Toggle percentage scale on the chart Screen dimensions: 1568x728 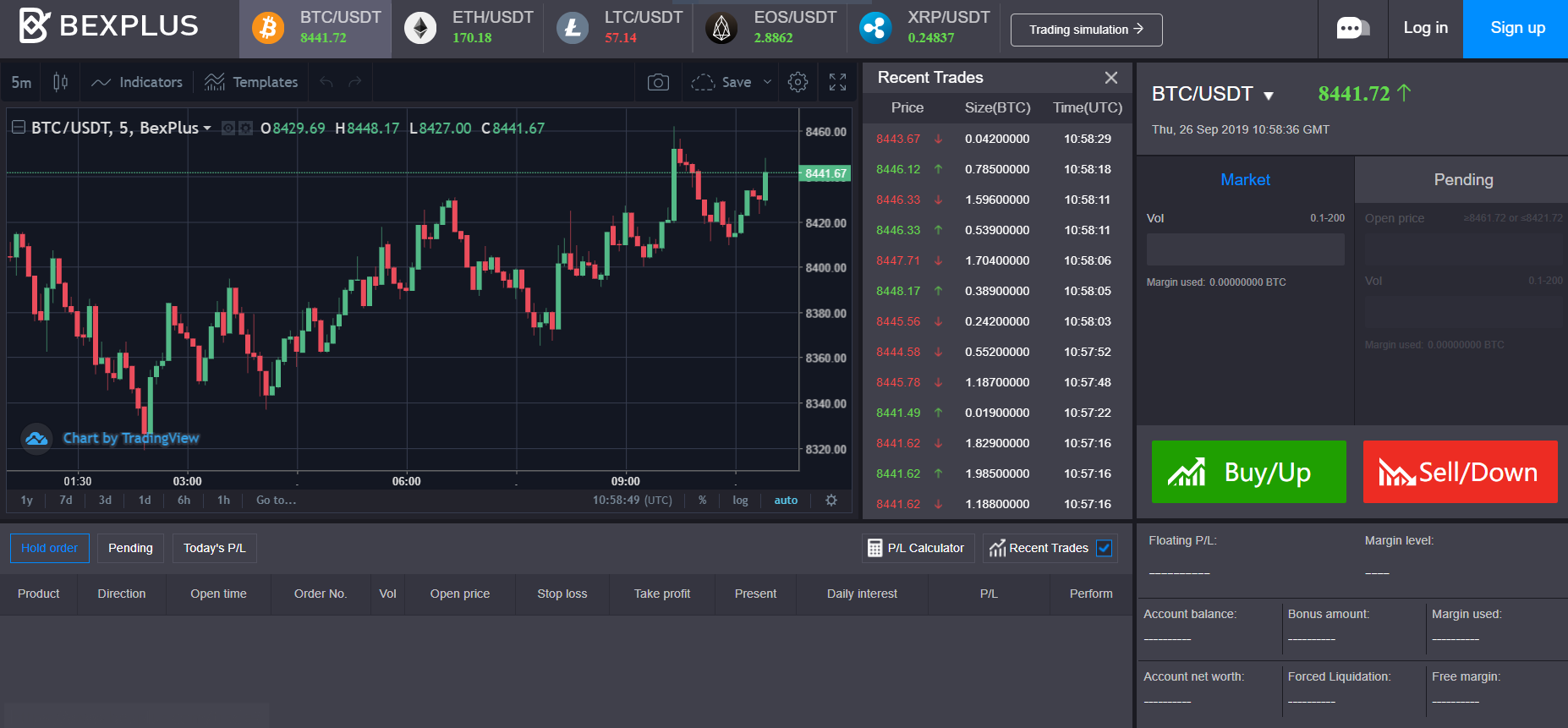702,500
